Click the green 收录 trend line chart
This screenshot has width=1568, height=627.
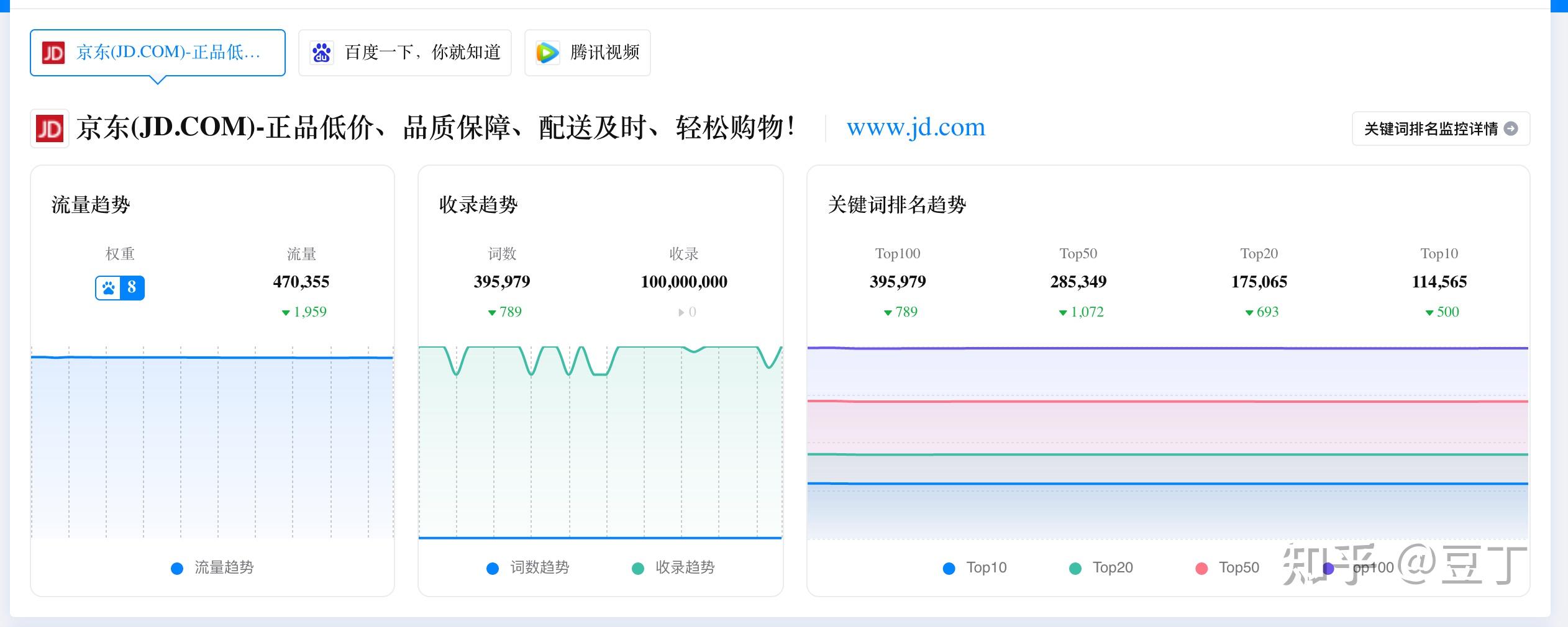[600, 361]
